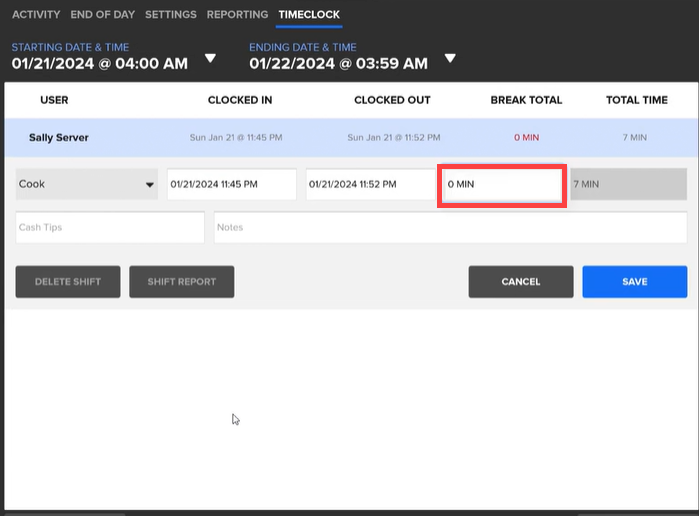Focus the 0 MIN break total field
699x516 pixels.
point(502,185)
